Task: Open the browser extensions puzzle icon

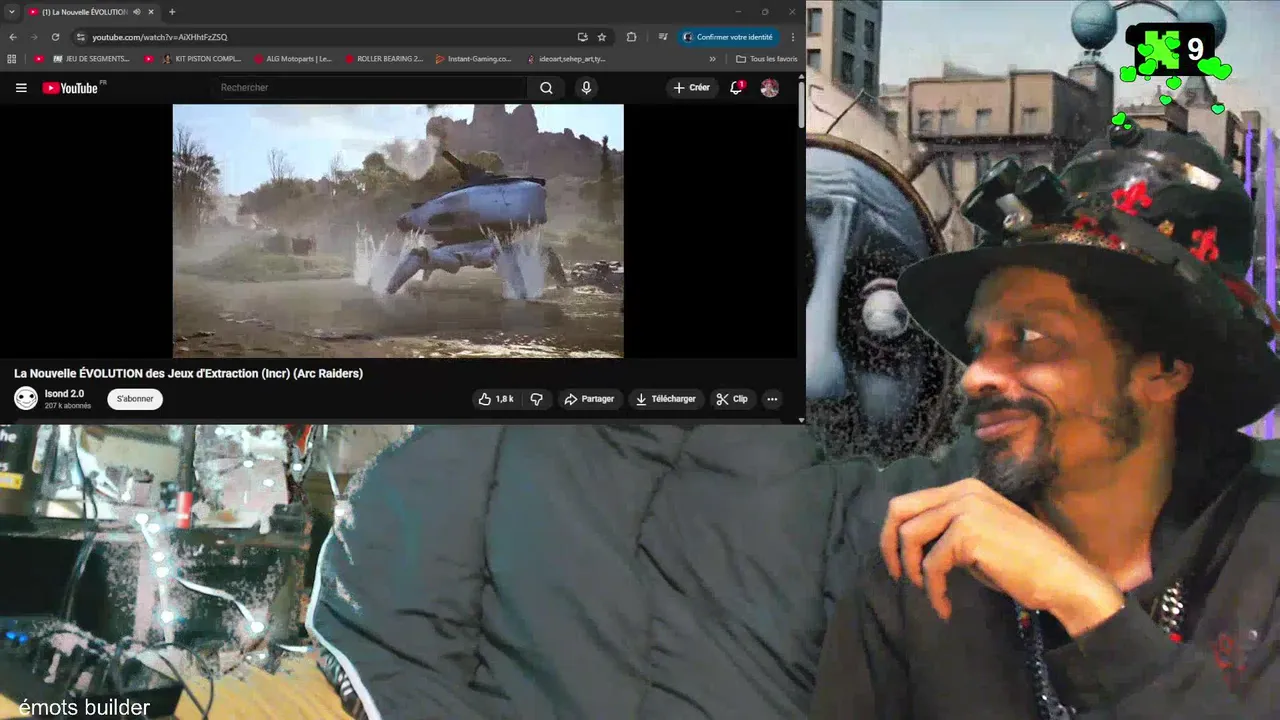Action: pyautogui.click(x=631, y=37)
